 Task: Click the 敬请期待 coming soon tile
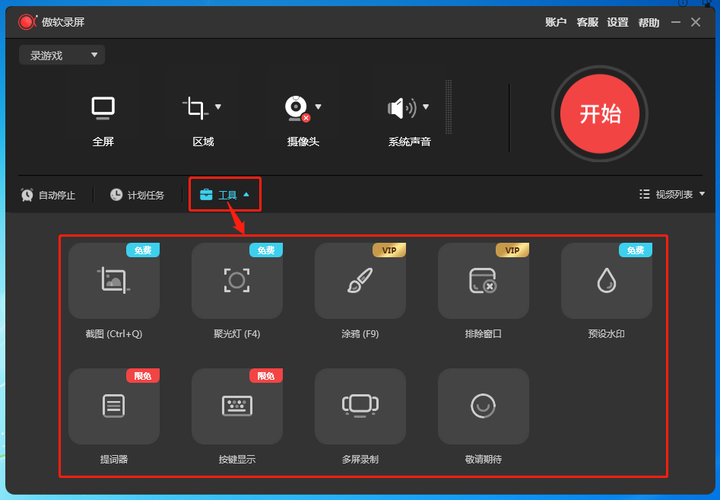tap(483, 406)
